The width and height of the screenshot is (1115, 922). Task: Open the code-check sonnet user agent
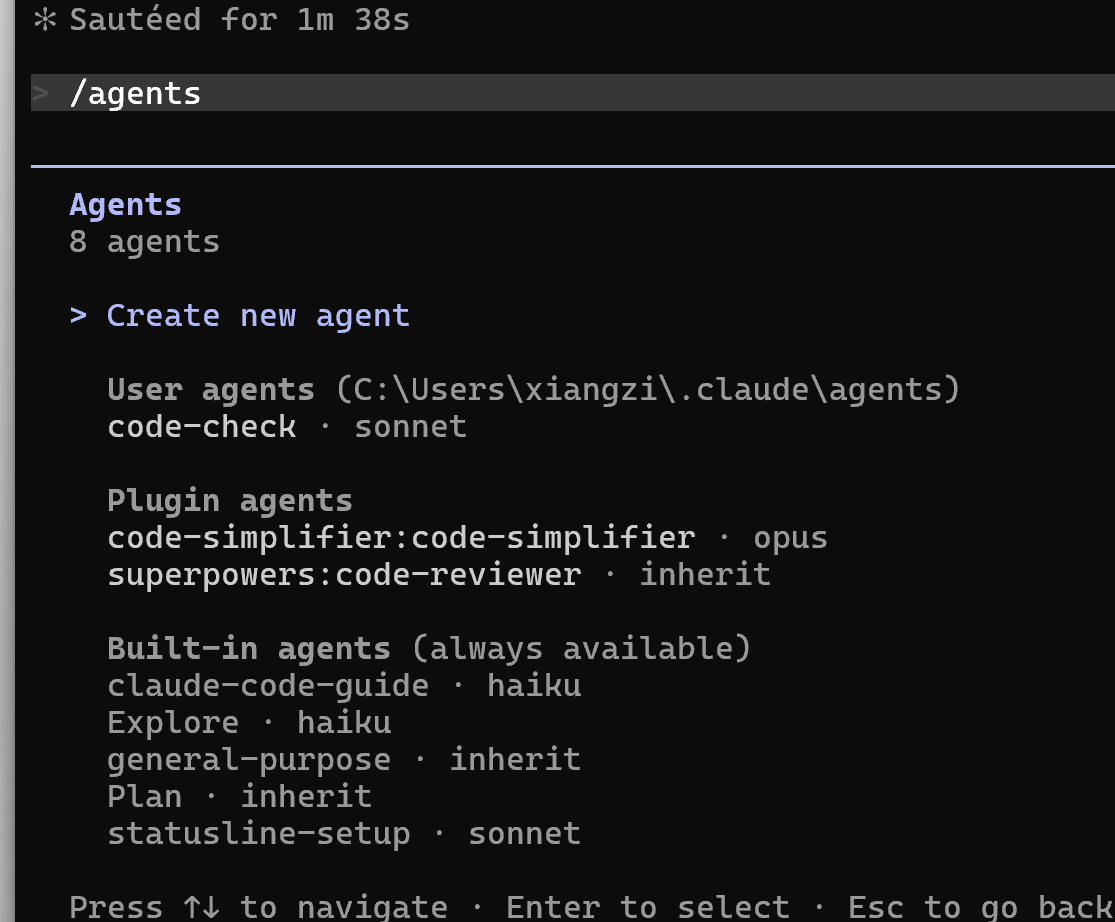pos(287,427)
